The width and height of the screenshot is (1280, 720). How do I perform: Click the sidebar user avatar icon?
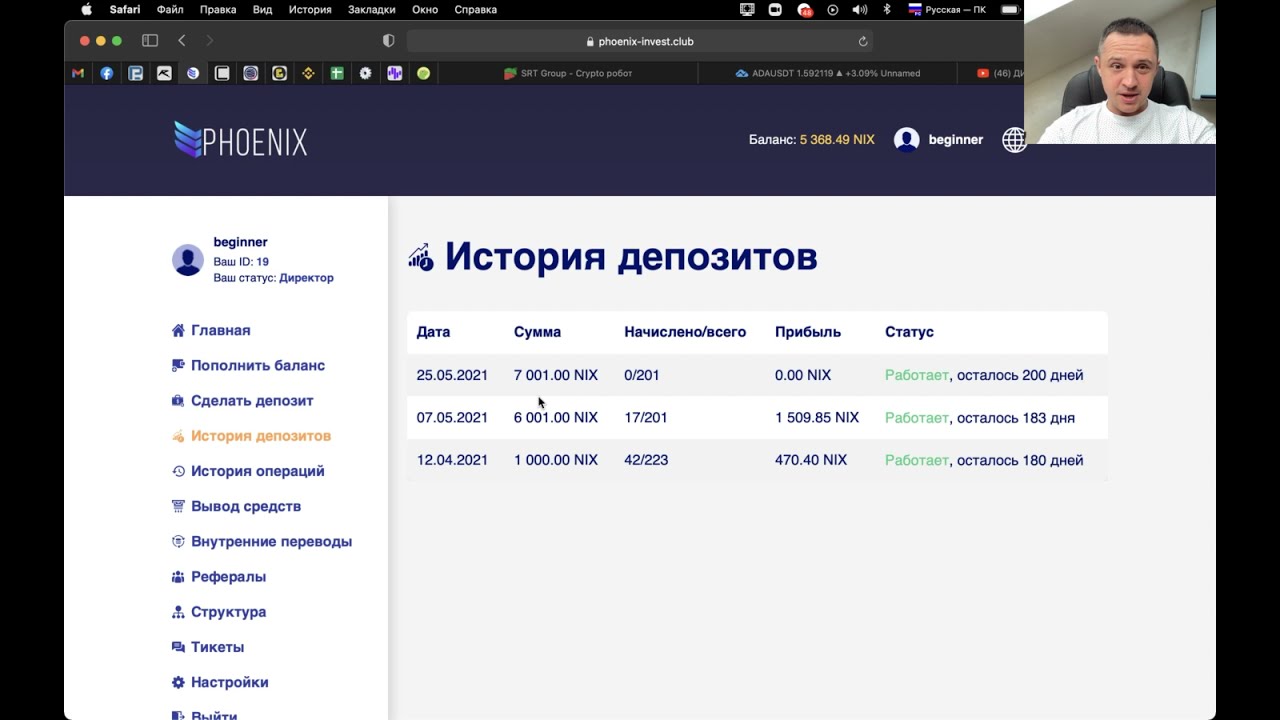188,260
